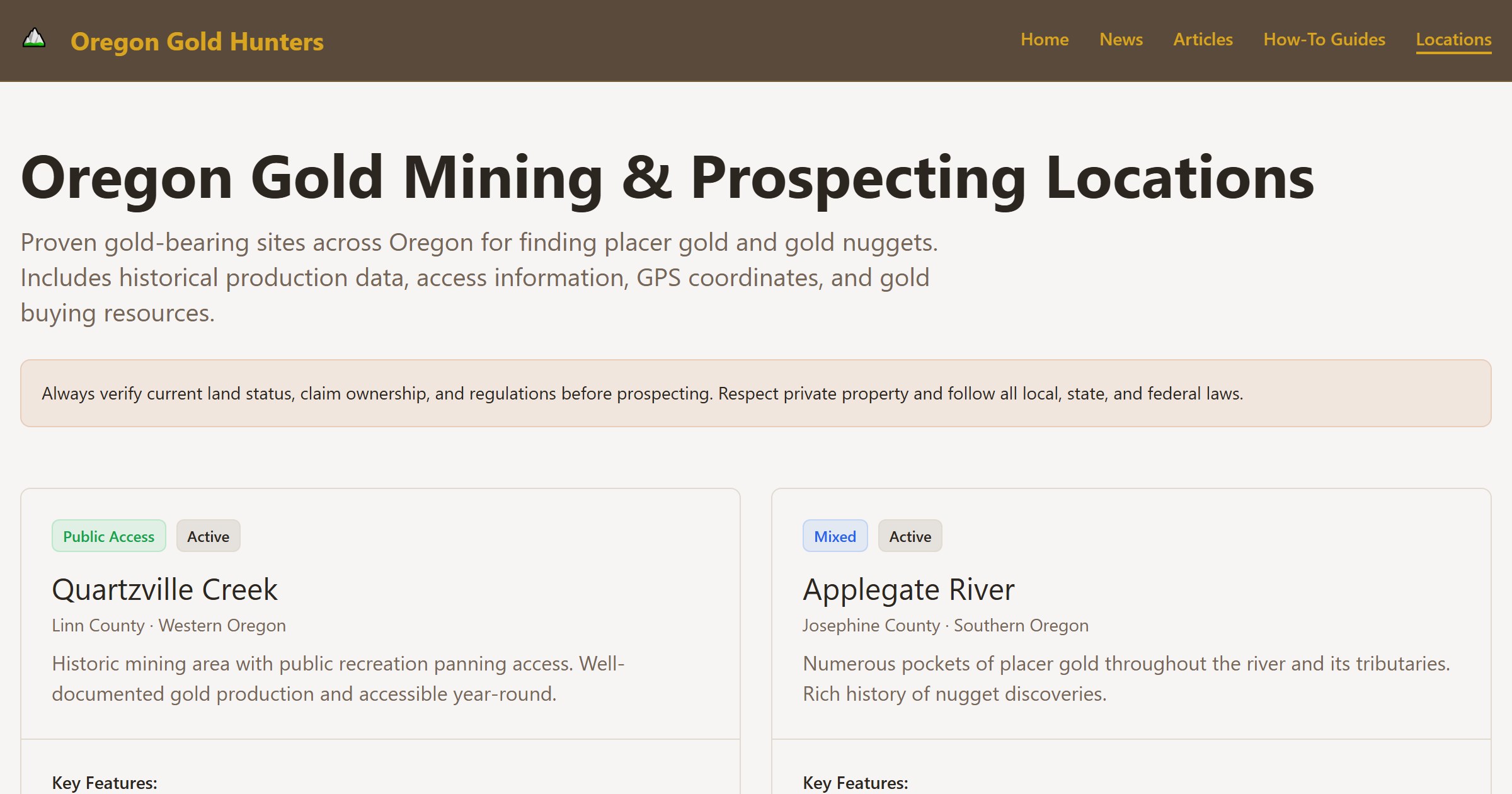The height and width of the screenshot is (794, 1512).
Task: Click the Public Access badge on Quartzville Creek
Action: (108, 536)
